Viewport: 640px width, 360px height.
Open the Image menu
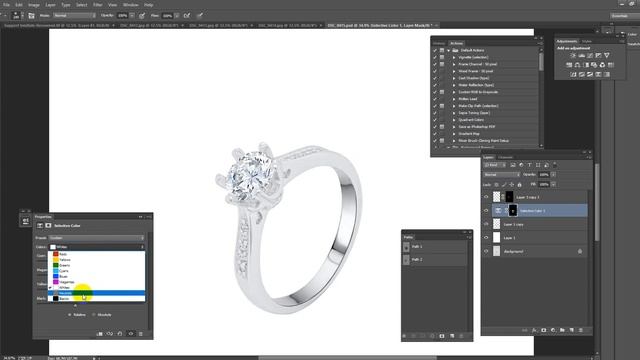[34, 5]
